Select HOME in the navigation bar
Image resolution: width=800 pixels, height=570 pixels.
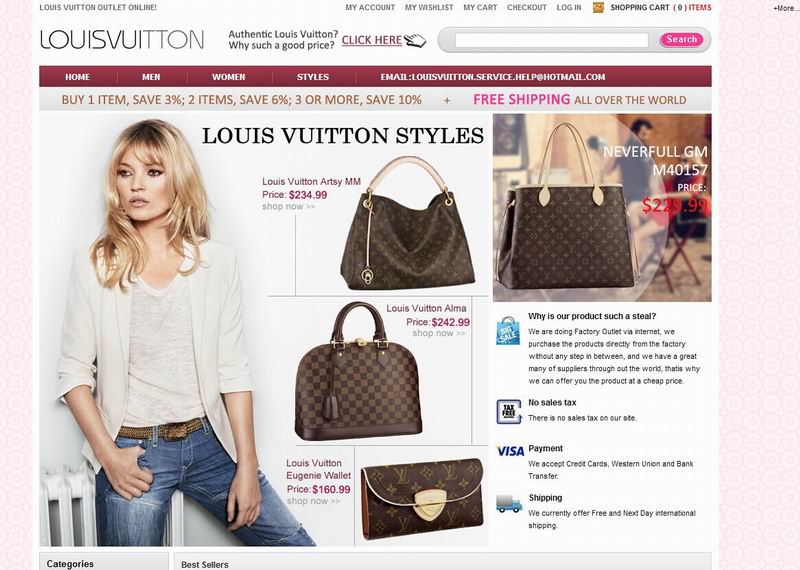tap(78, 77)
